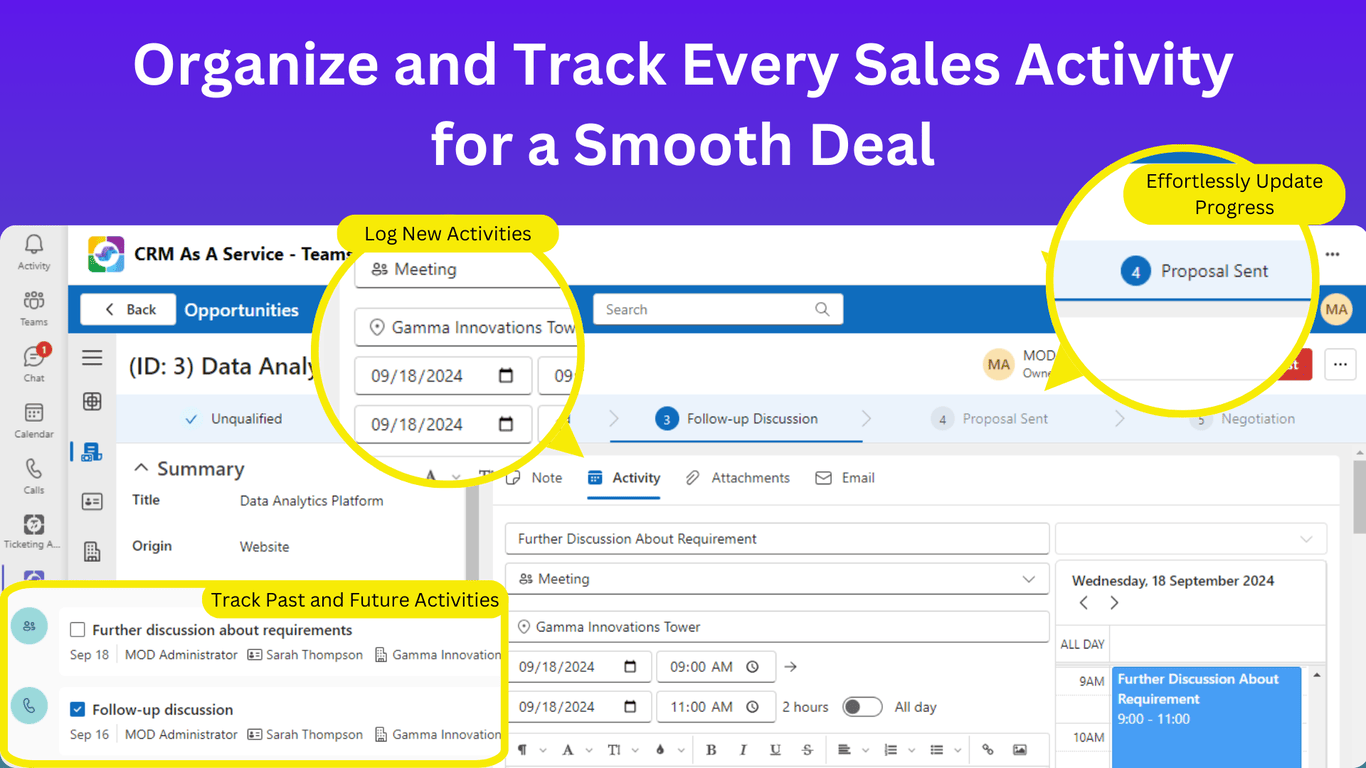Open the Teams header ellipsis menu

tap(1332, 255)
